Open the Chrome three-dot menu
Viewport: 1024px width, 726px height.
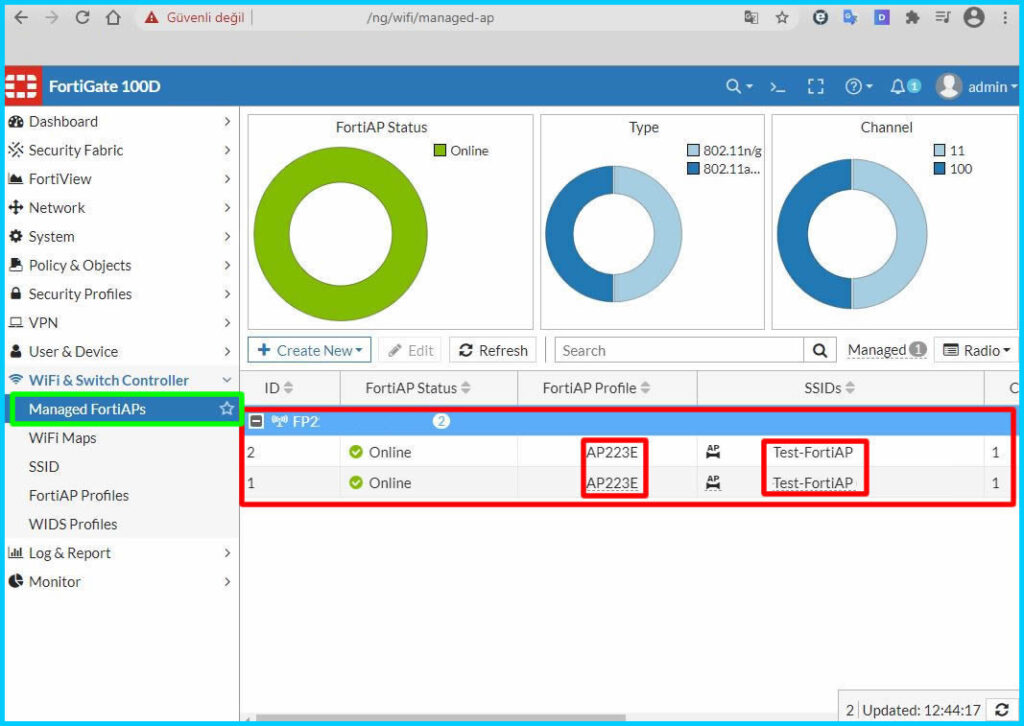(1005, 18)
